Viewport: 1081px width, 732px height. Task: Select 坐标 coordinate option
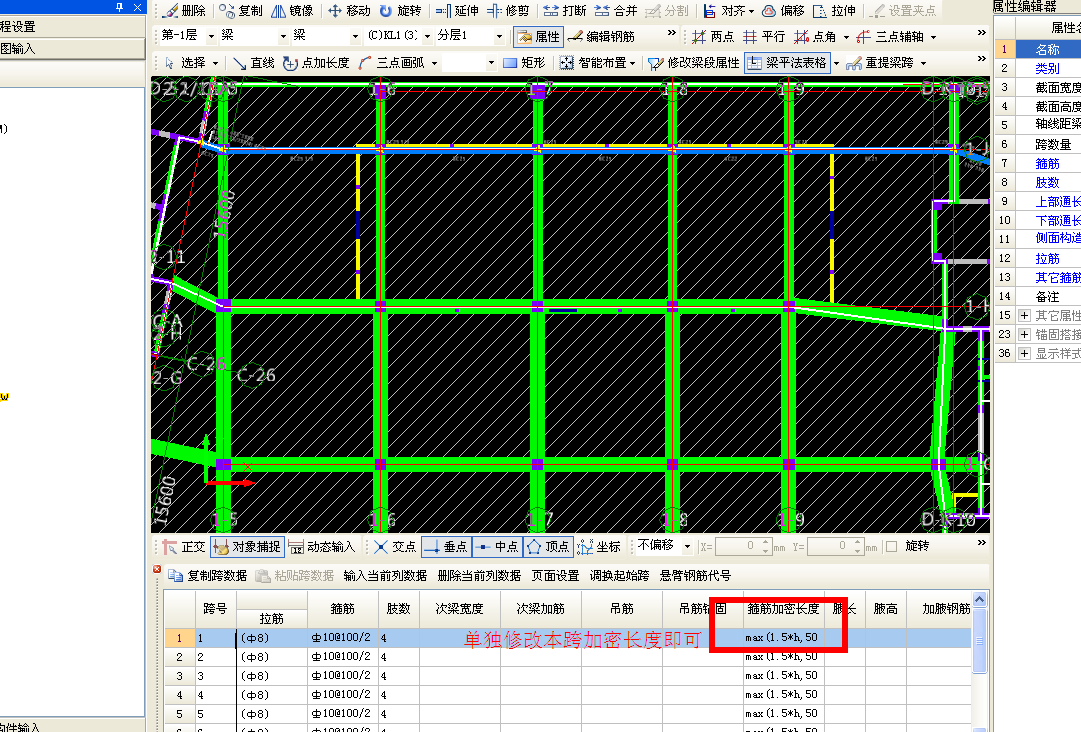tap(599, 547)
